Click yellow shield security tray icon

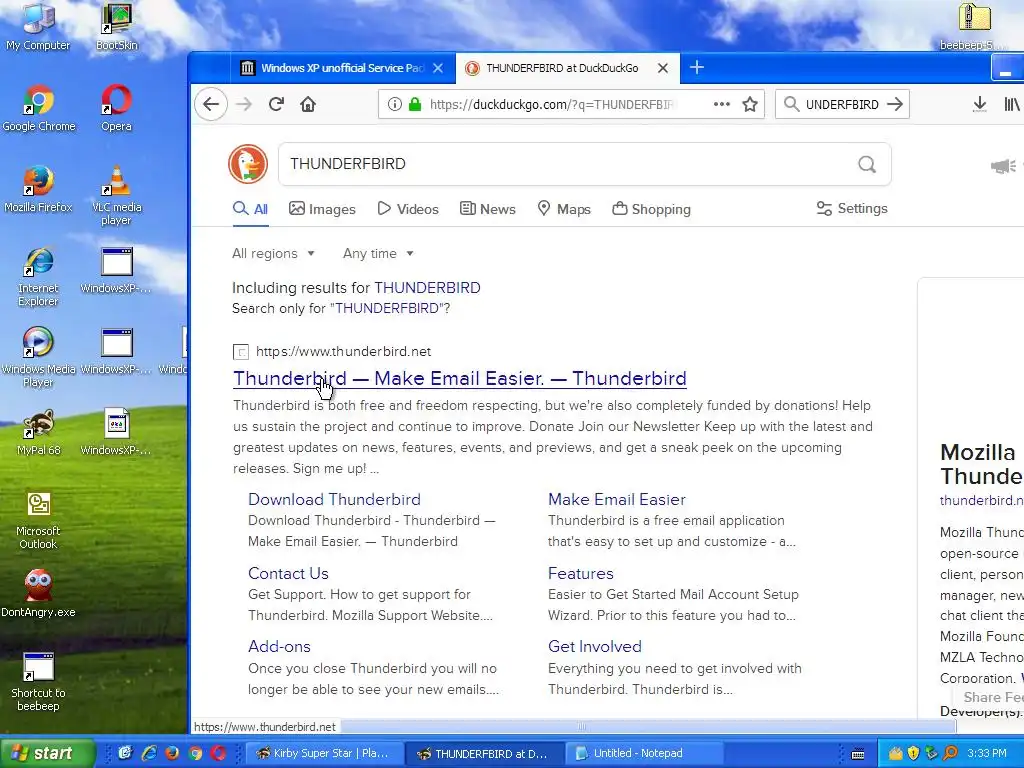[912, 753]
